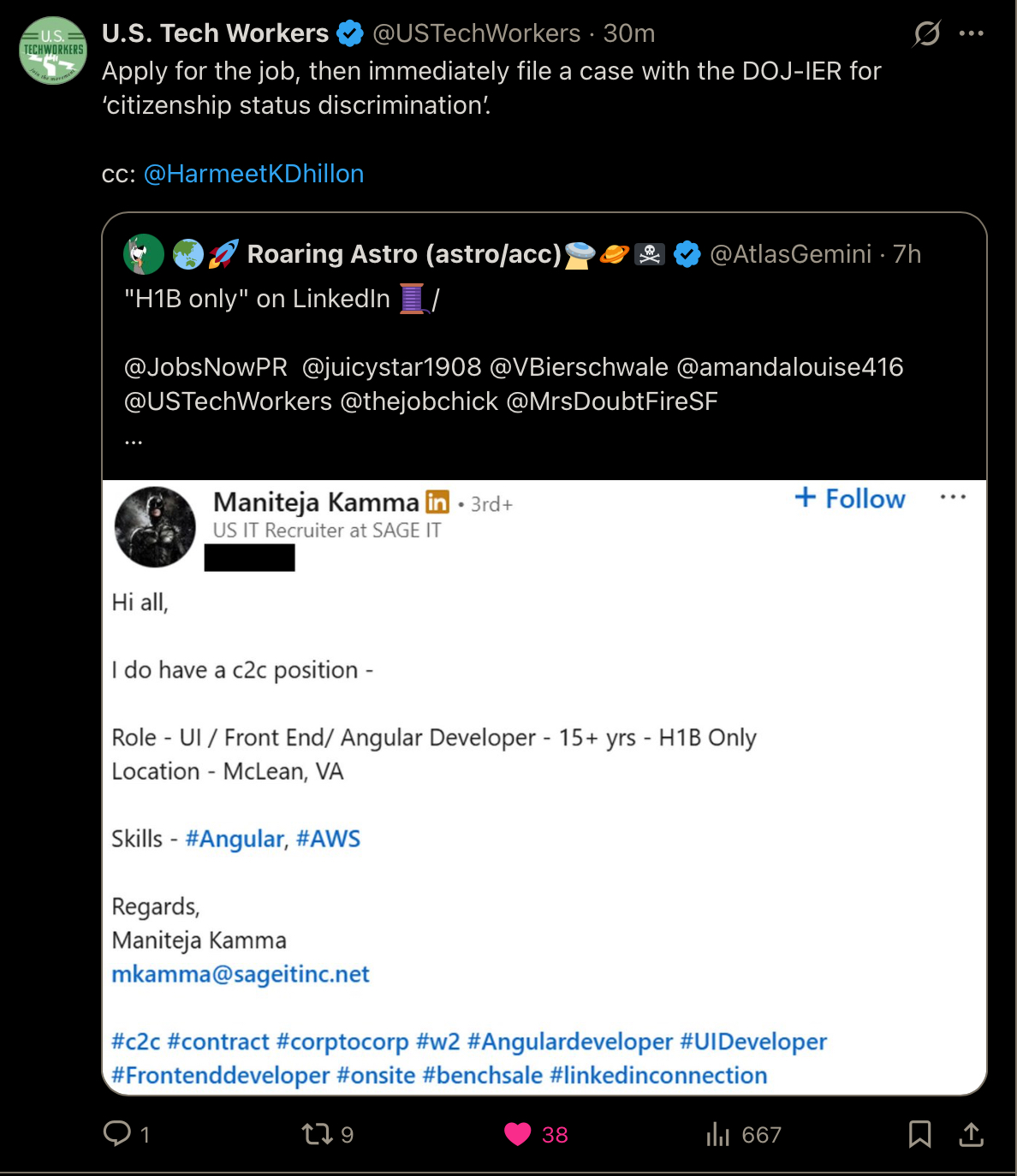Screen dimensions: 1017x1176
Task: Open the @HarmeetKDhillon mention link
Action: point(253,174)
